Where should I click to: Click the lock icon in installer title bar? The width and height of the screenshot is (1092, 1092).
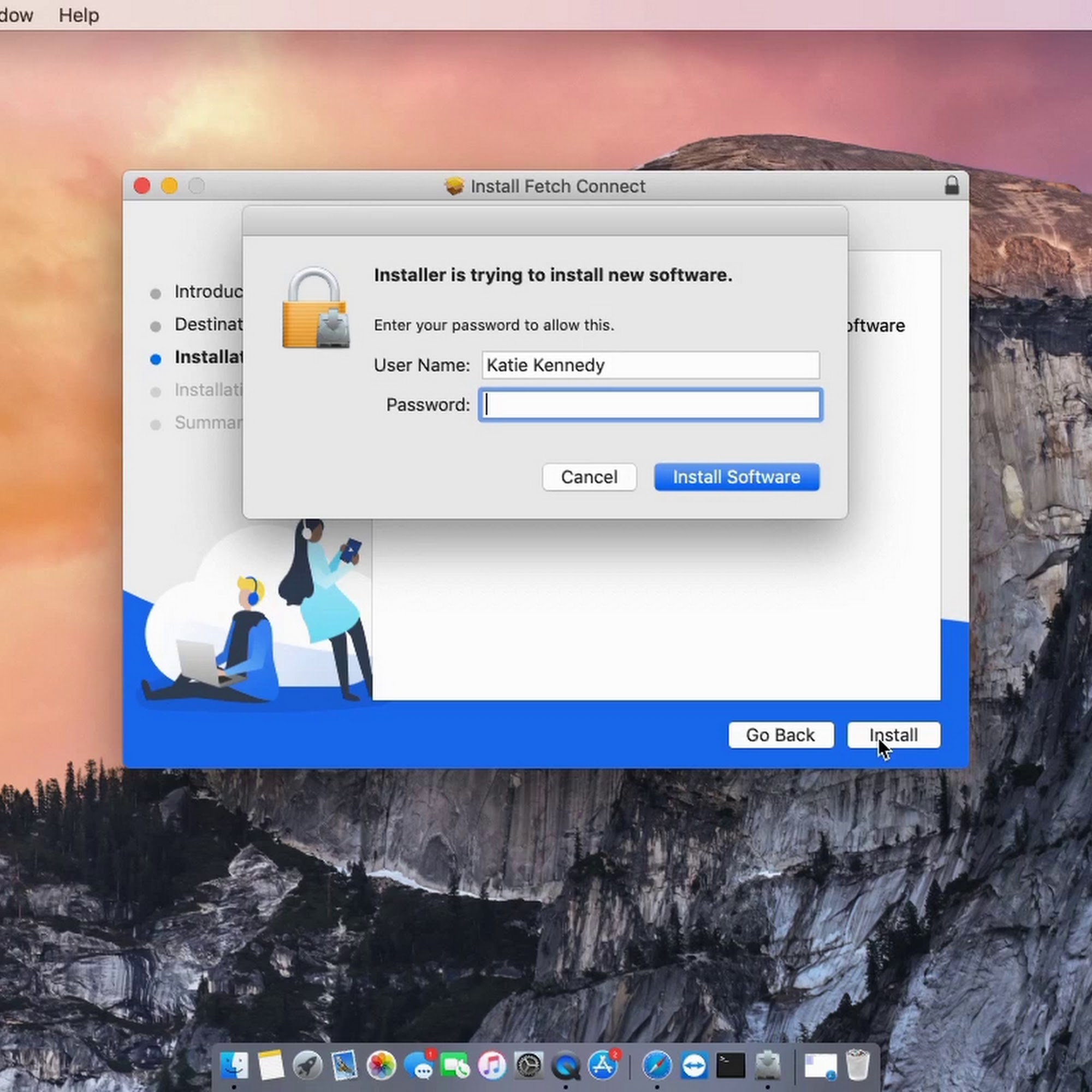point(951,186)
